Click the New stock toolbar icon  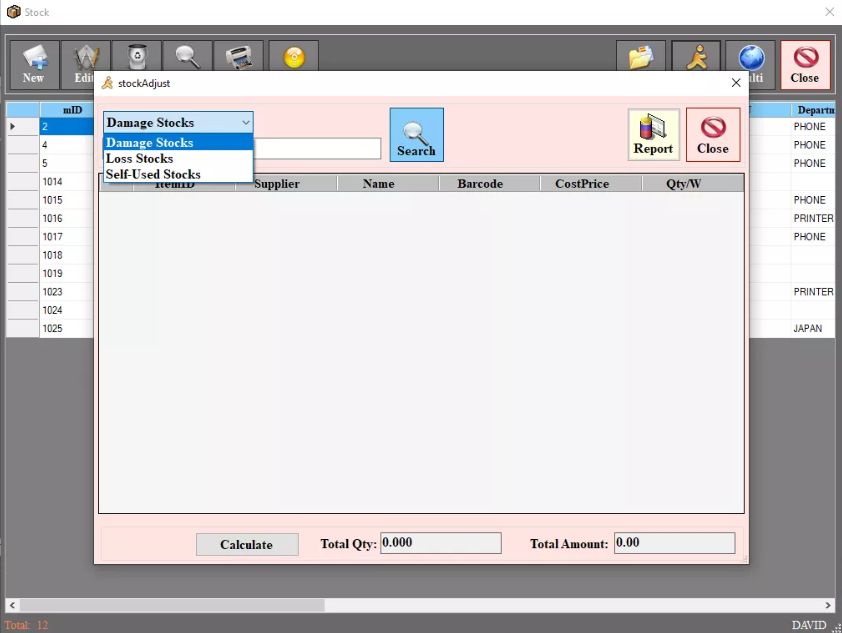tap(34, 64)
